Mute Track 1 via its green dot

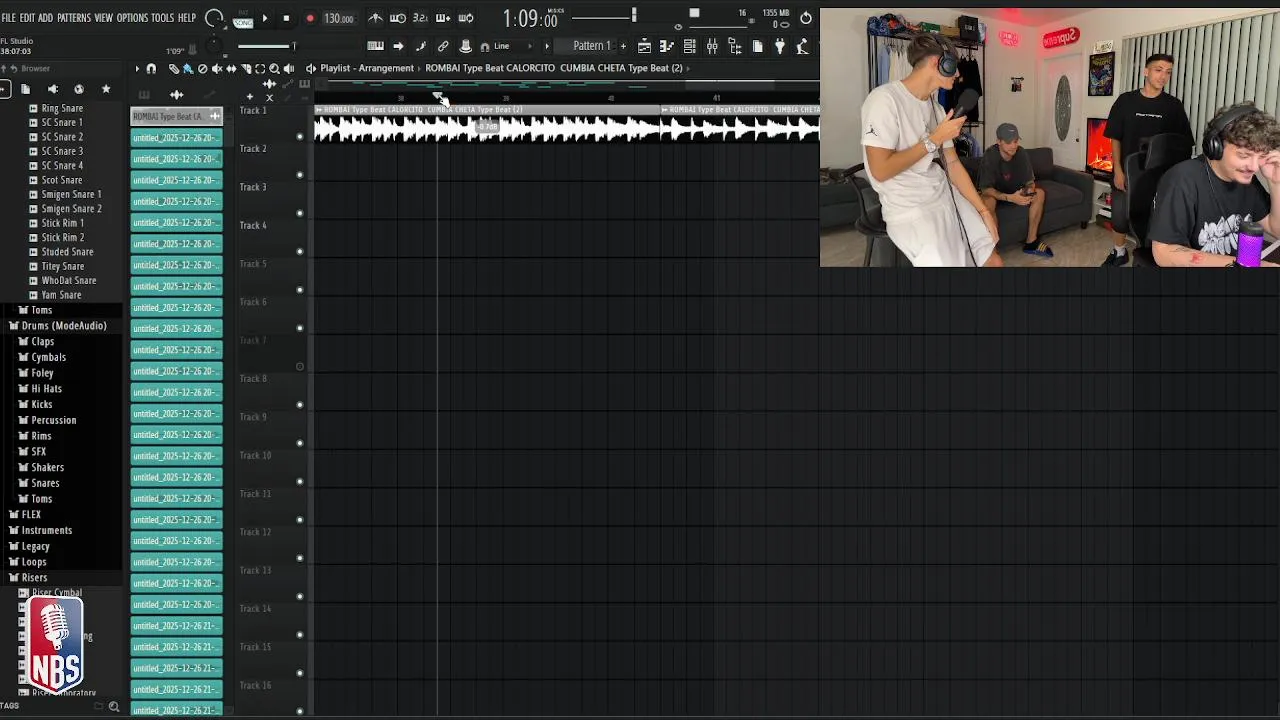tap(300, 137)
